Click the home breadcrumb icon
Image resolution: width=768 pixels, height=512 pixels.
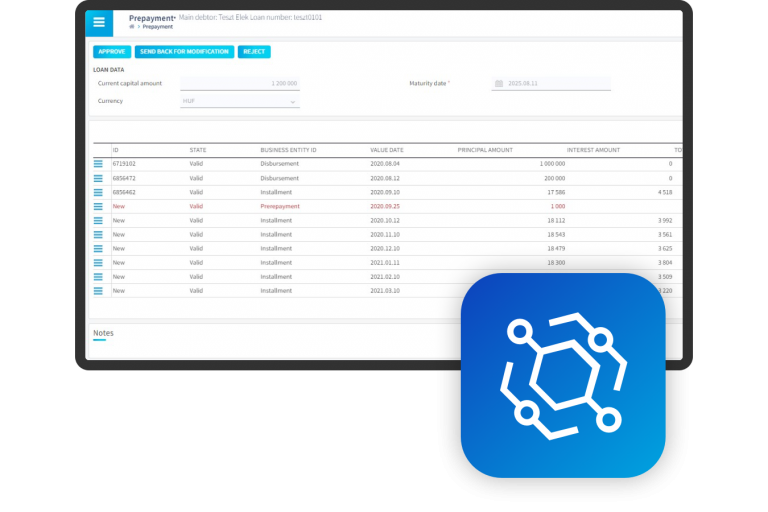132,27
